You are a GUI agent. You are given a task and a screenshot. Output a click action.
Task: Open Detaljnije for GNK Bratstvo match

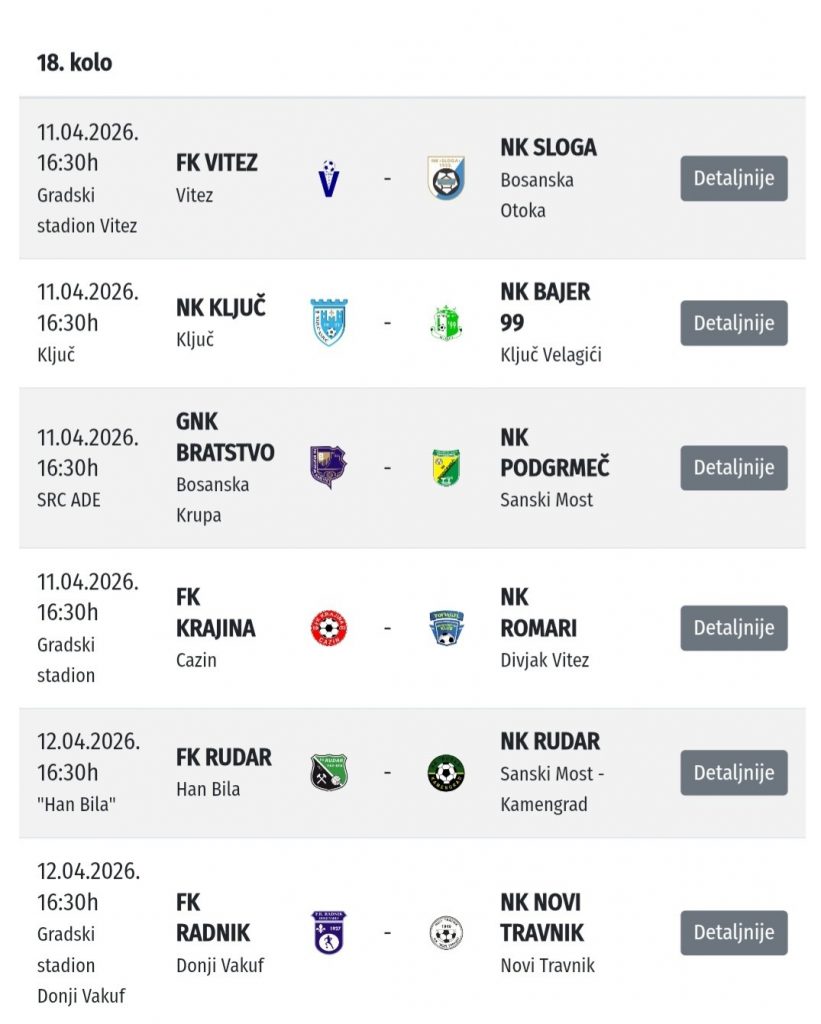point(734,467)
